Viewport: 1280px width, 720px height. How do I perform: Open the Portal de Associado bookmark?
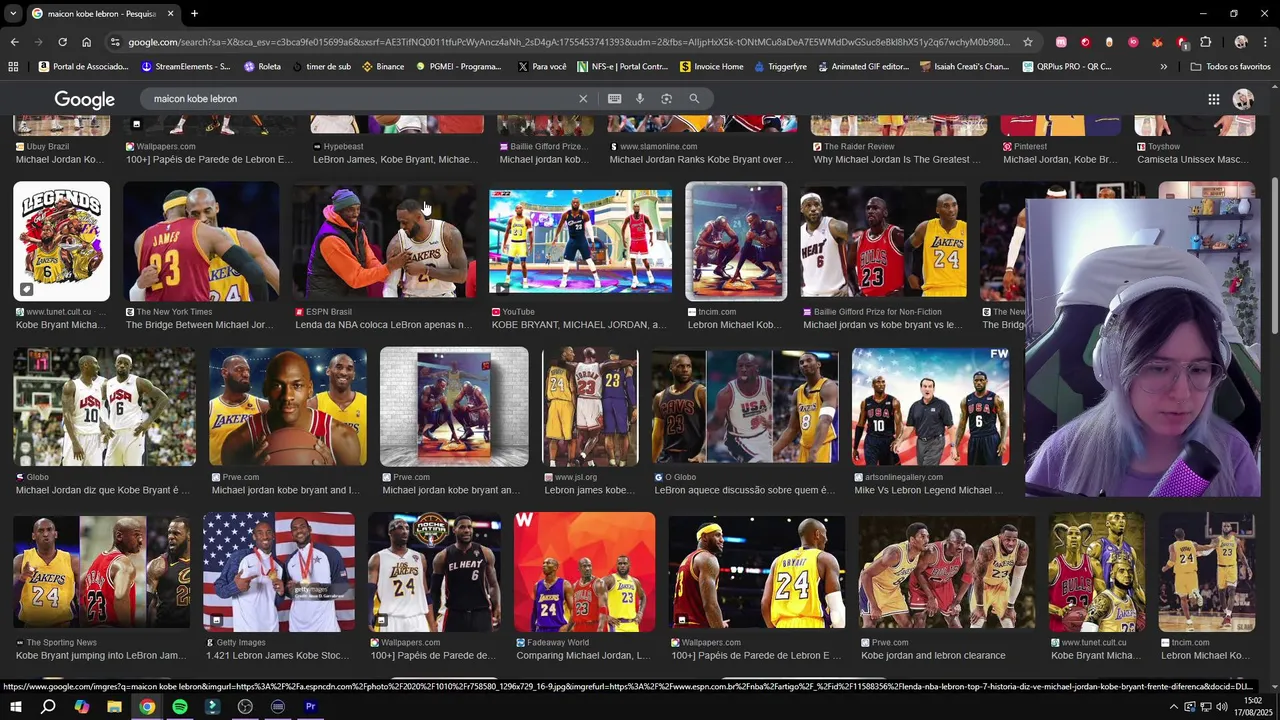(83, 67)
